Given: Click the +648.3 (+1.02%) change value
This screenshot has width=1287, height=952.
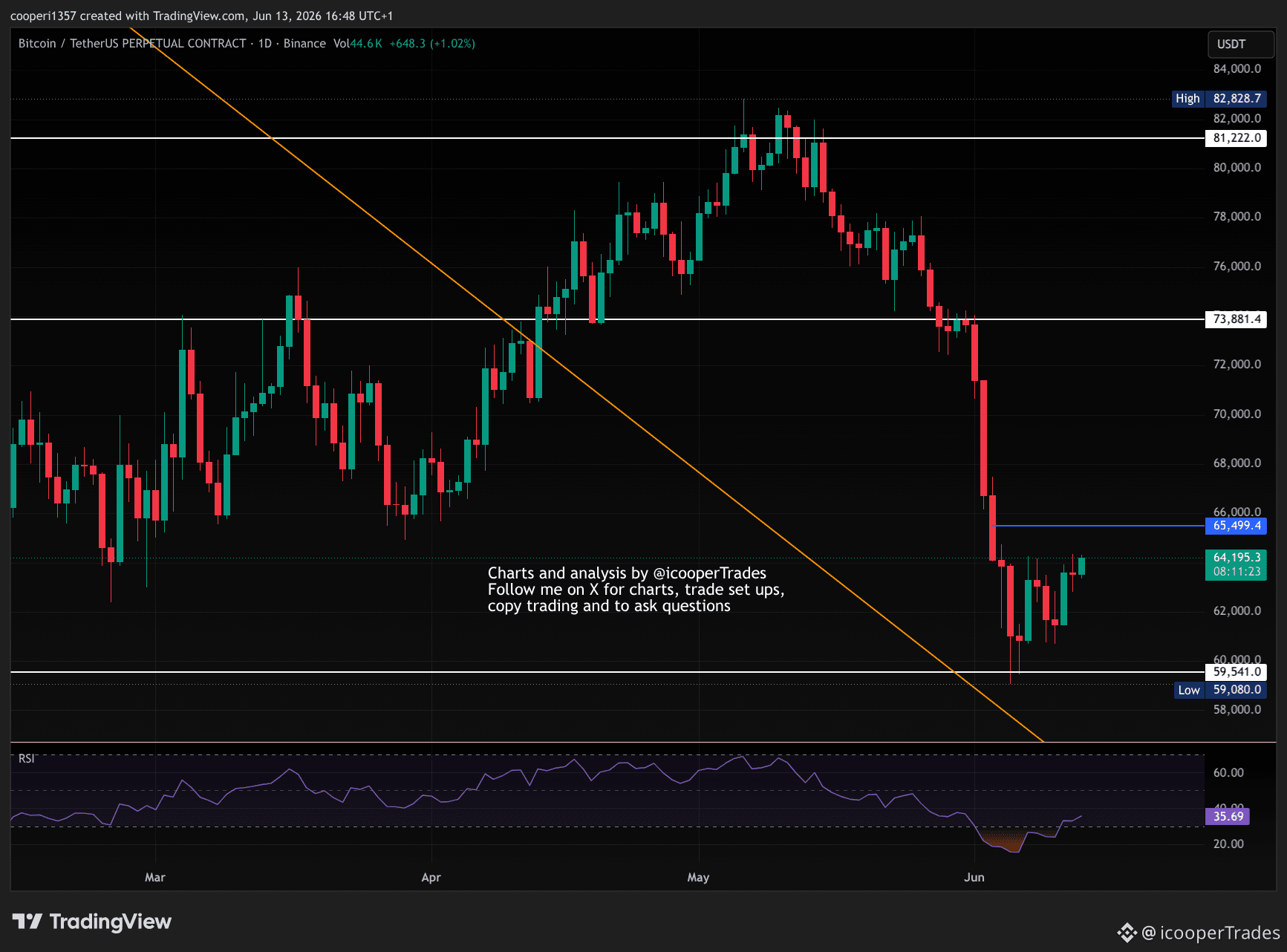Looking at the screenshot, I should click(432, 44).
